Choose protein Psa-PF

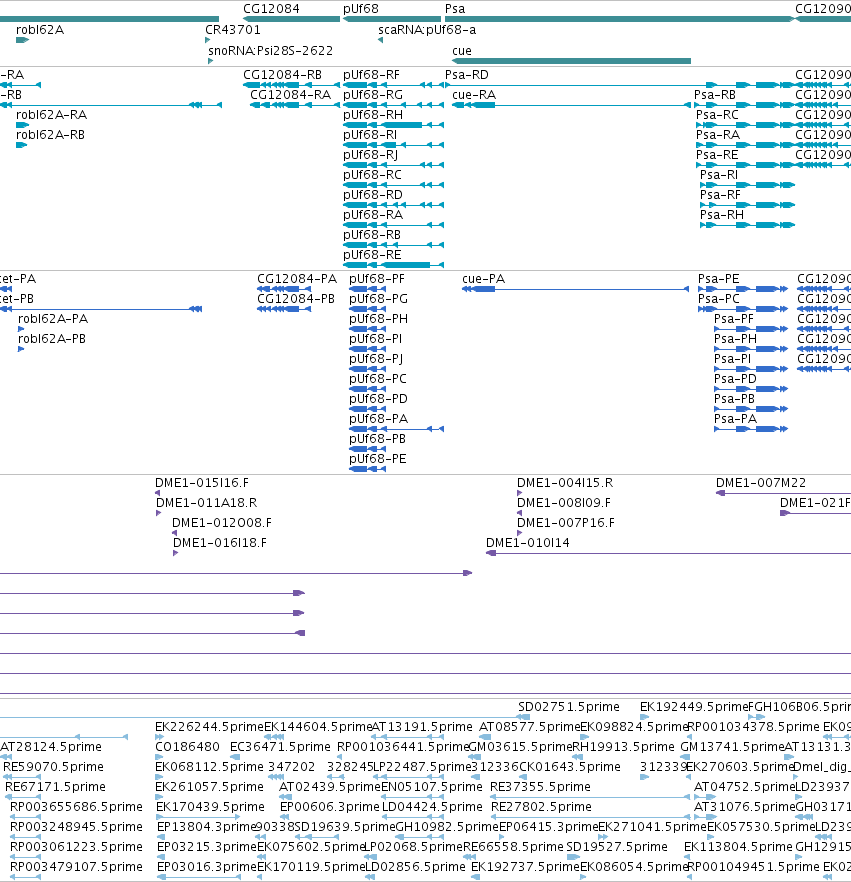[734, 319]
